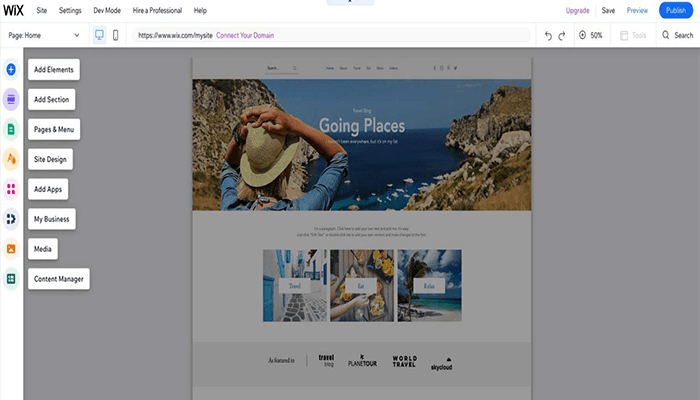Click the Pages & Menu label button

(x=54, y=129)
